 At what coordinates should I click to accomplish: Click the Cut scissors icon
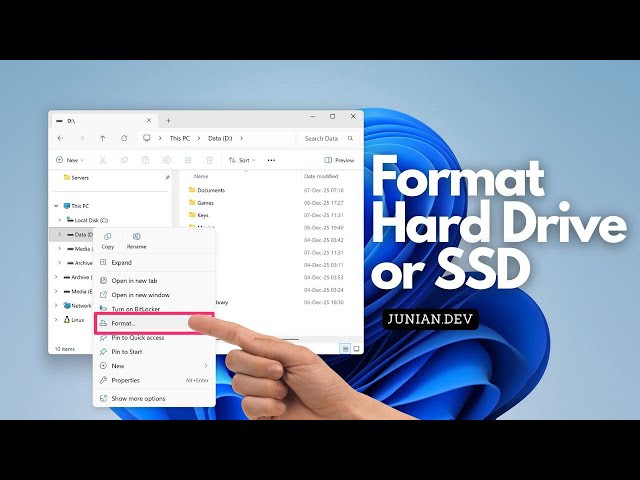tap(103, 160)
